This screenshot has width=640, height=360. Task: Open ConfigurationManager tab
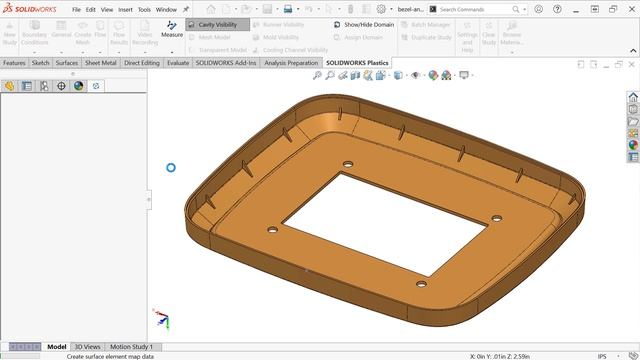coord(44,86)
